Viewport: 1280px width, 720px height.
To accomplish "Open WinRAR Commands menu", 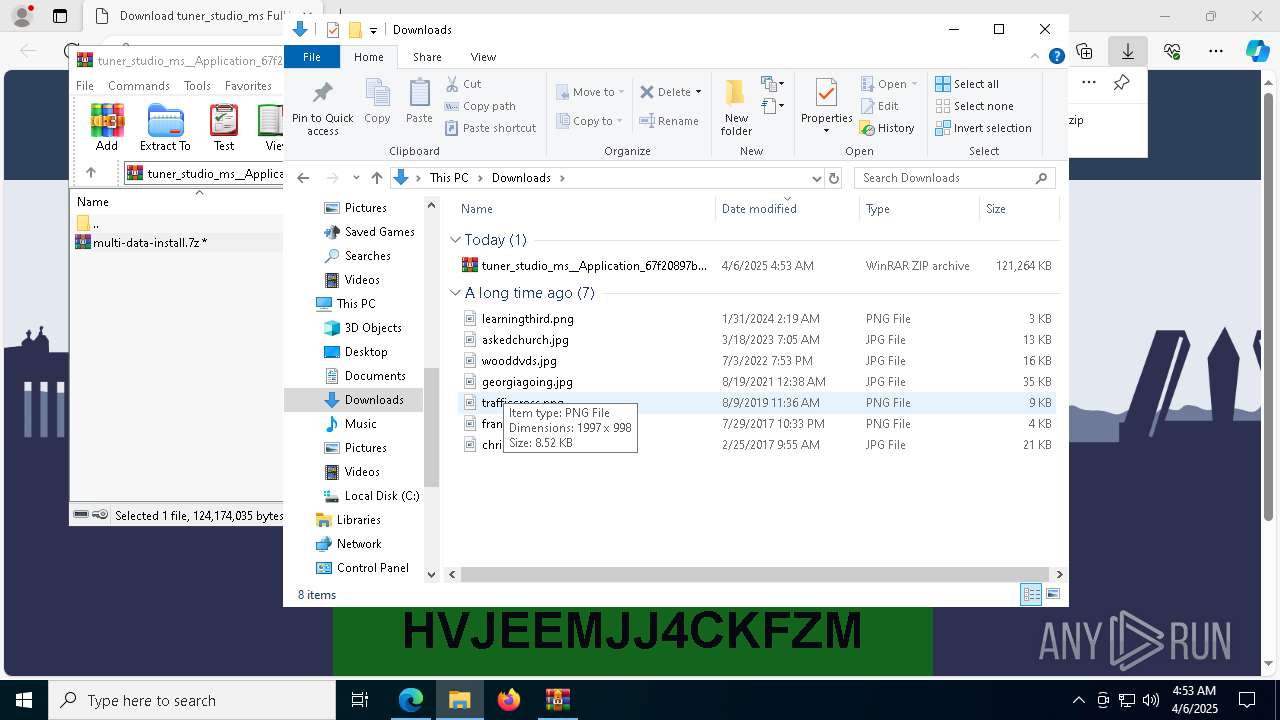I will [x=139, y=86].
